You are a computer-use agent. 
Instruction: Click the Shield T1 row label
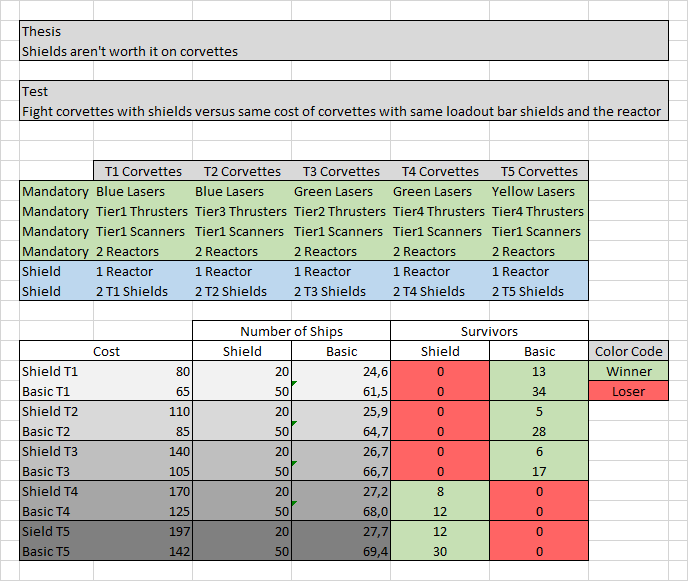pos(50,371)
